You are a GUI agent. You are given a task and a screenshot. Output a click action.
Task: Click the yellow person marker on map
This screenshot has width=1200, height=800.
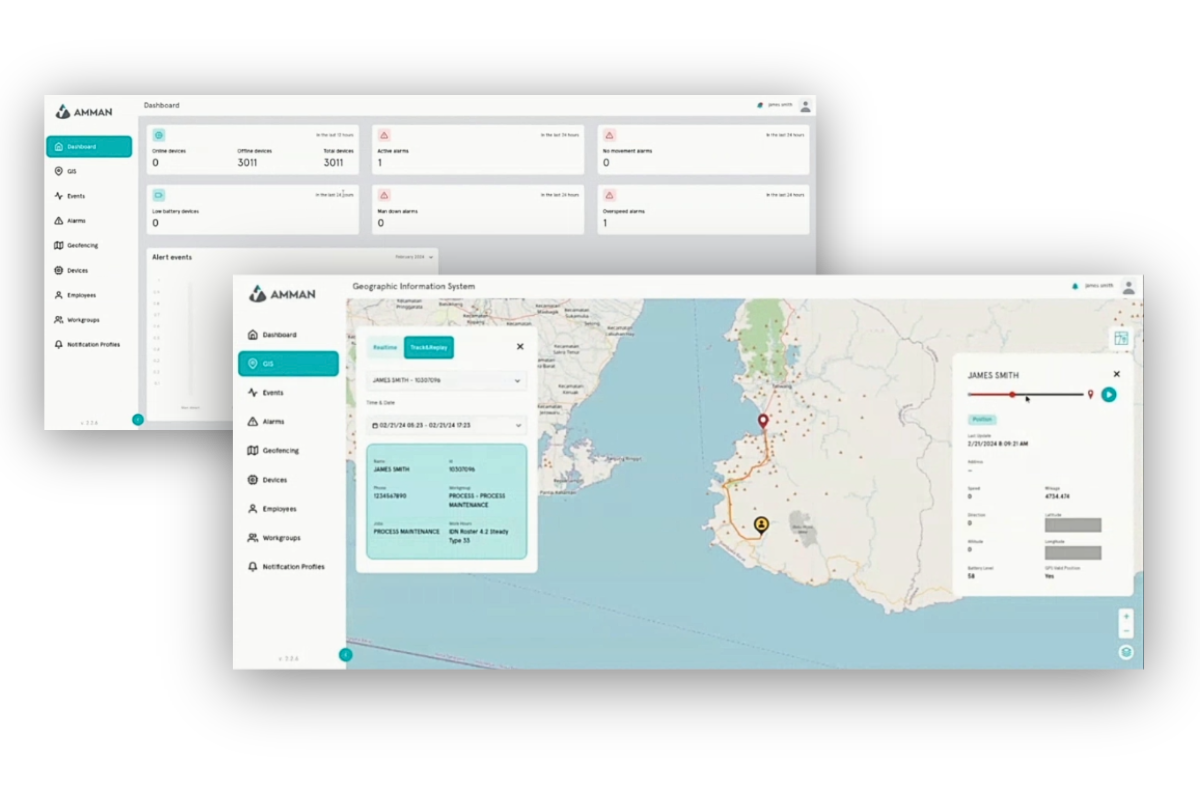761,524
